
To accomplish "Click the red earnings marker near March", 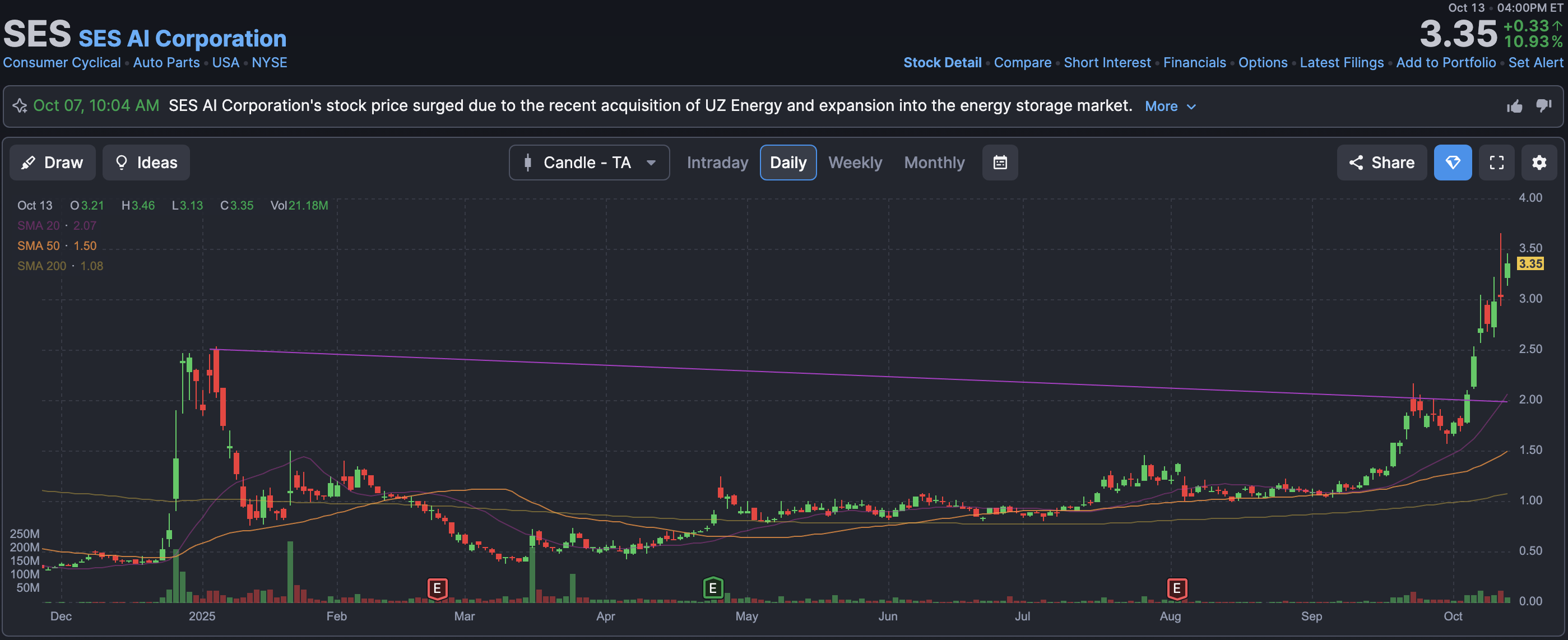I will click(x=437, y=588).
